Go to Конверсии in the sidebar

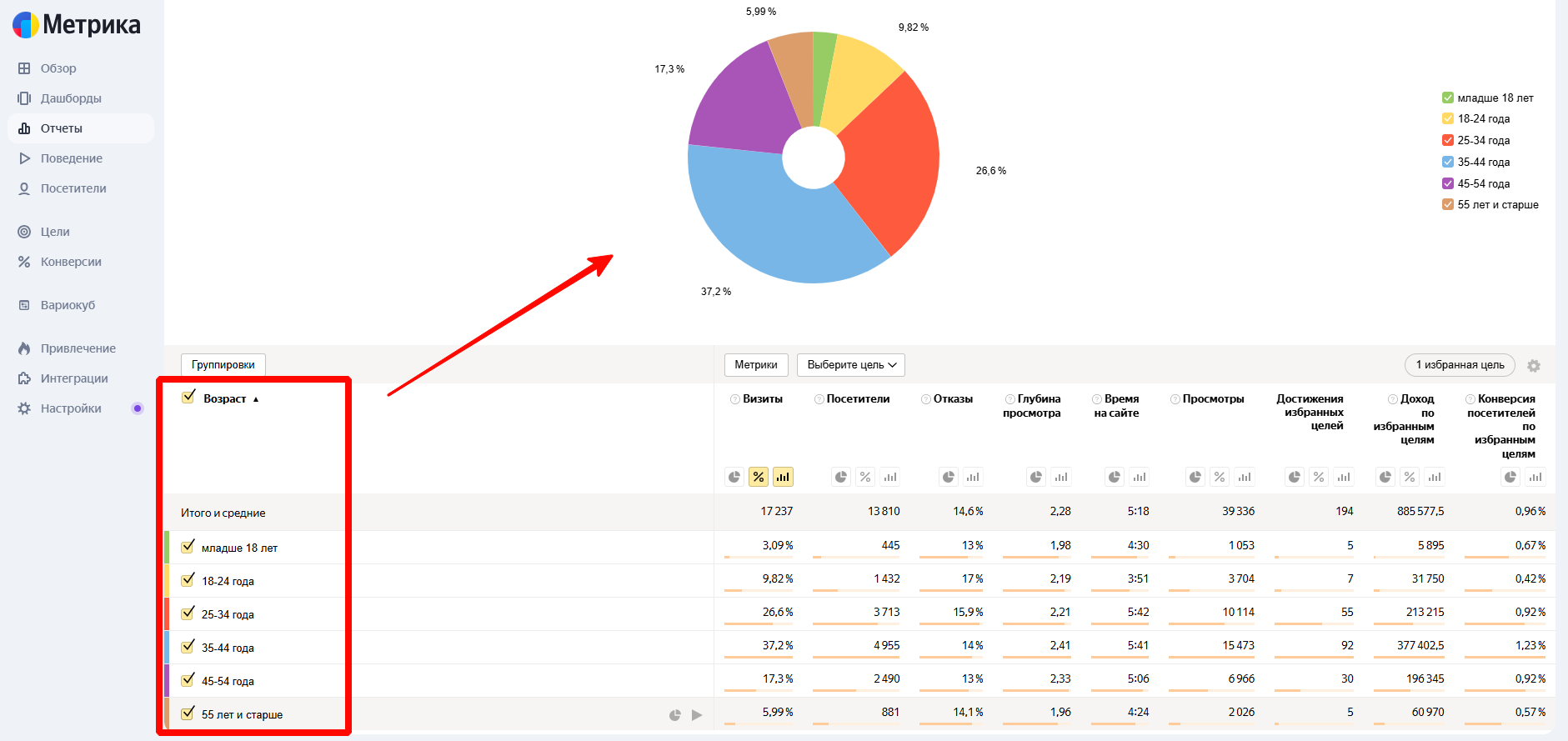(x=71, y=262)
